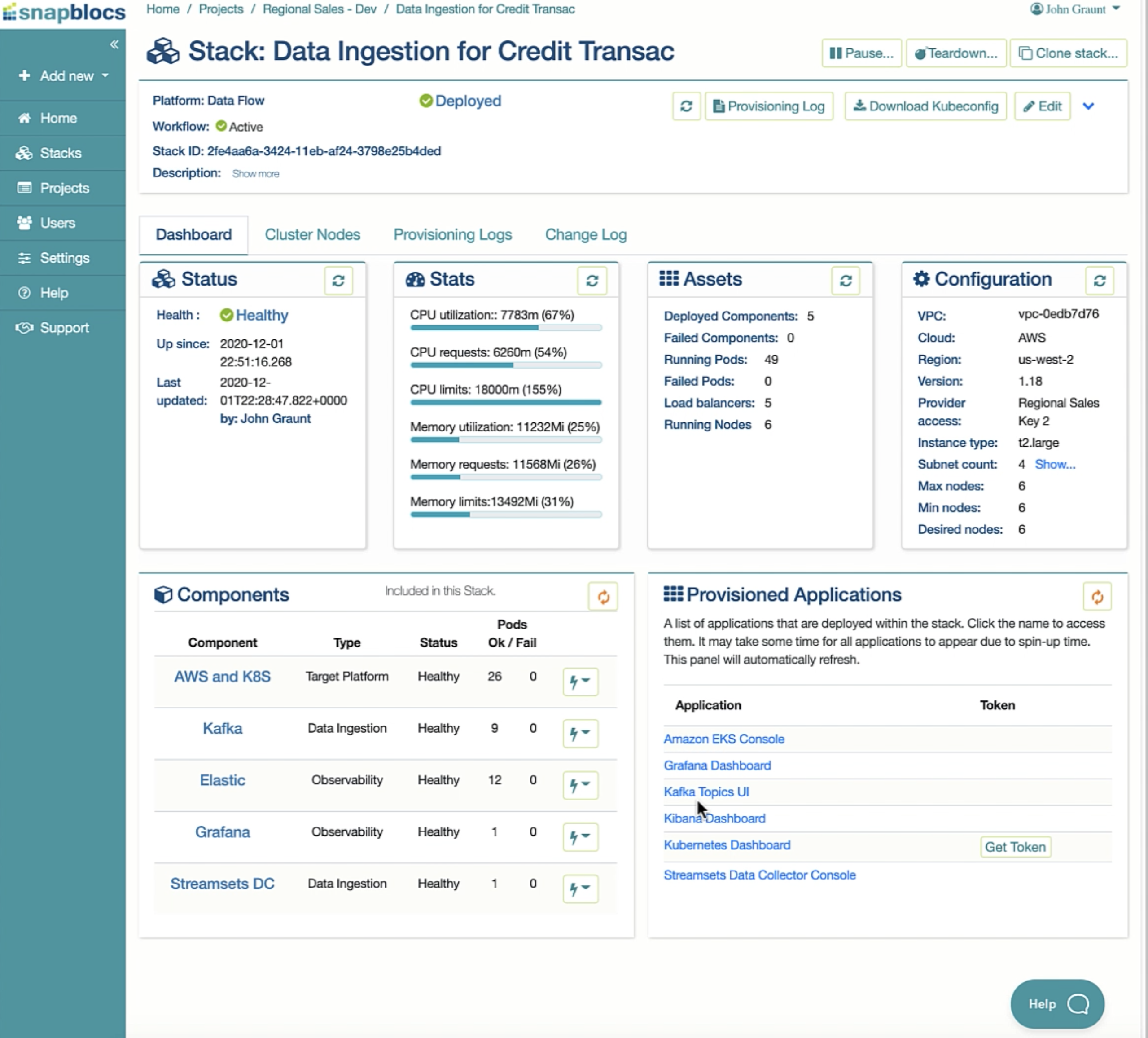
Task: Refresh the Configuration panel
Action: (x=1099, y=280)
